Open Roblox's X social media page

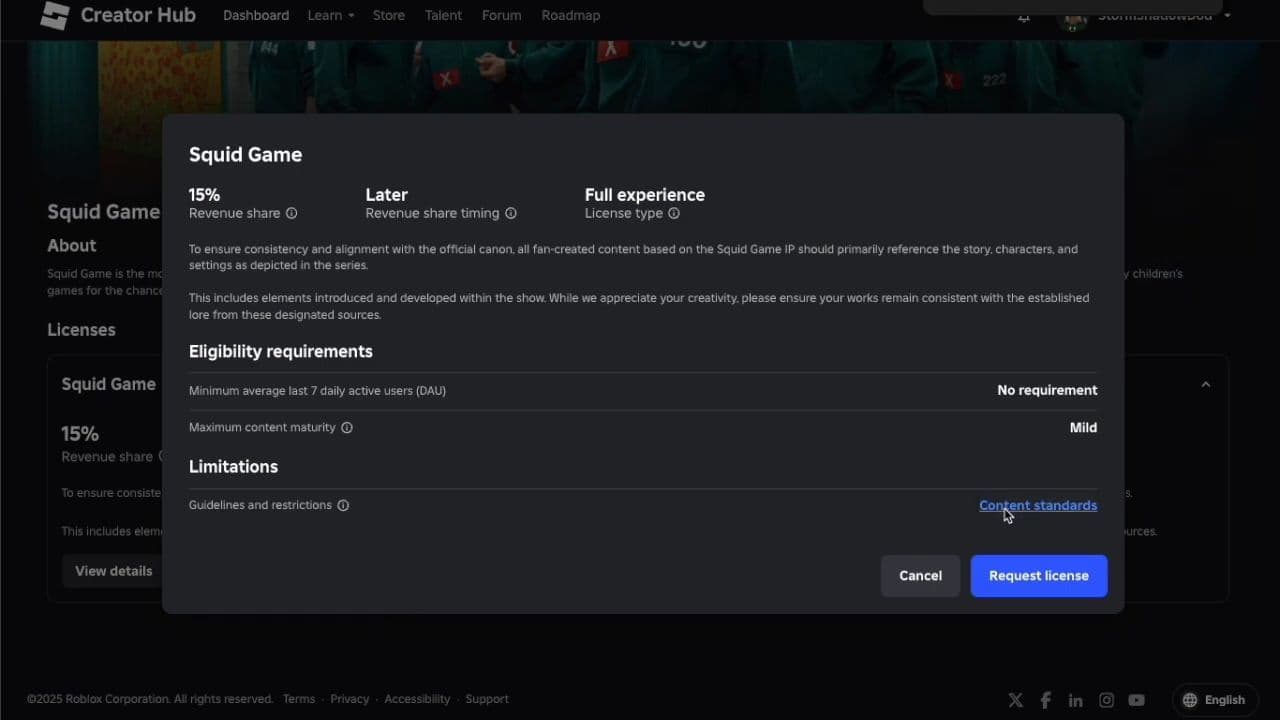(1015, 700)
